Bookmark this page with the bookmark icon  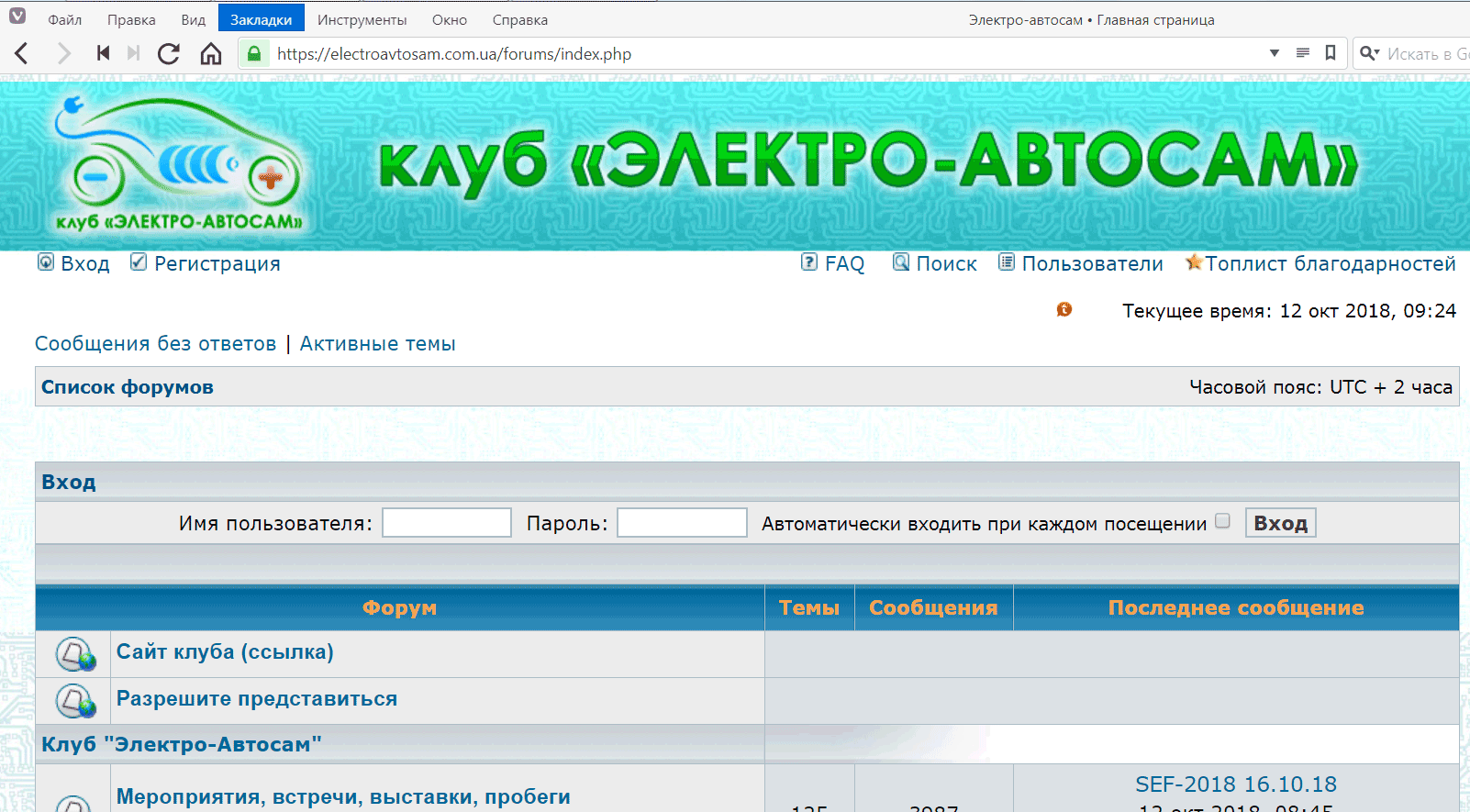tap(1330, 53)
